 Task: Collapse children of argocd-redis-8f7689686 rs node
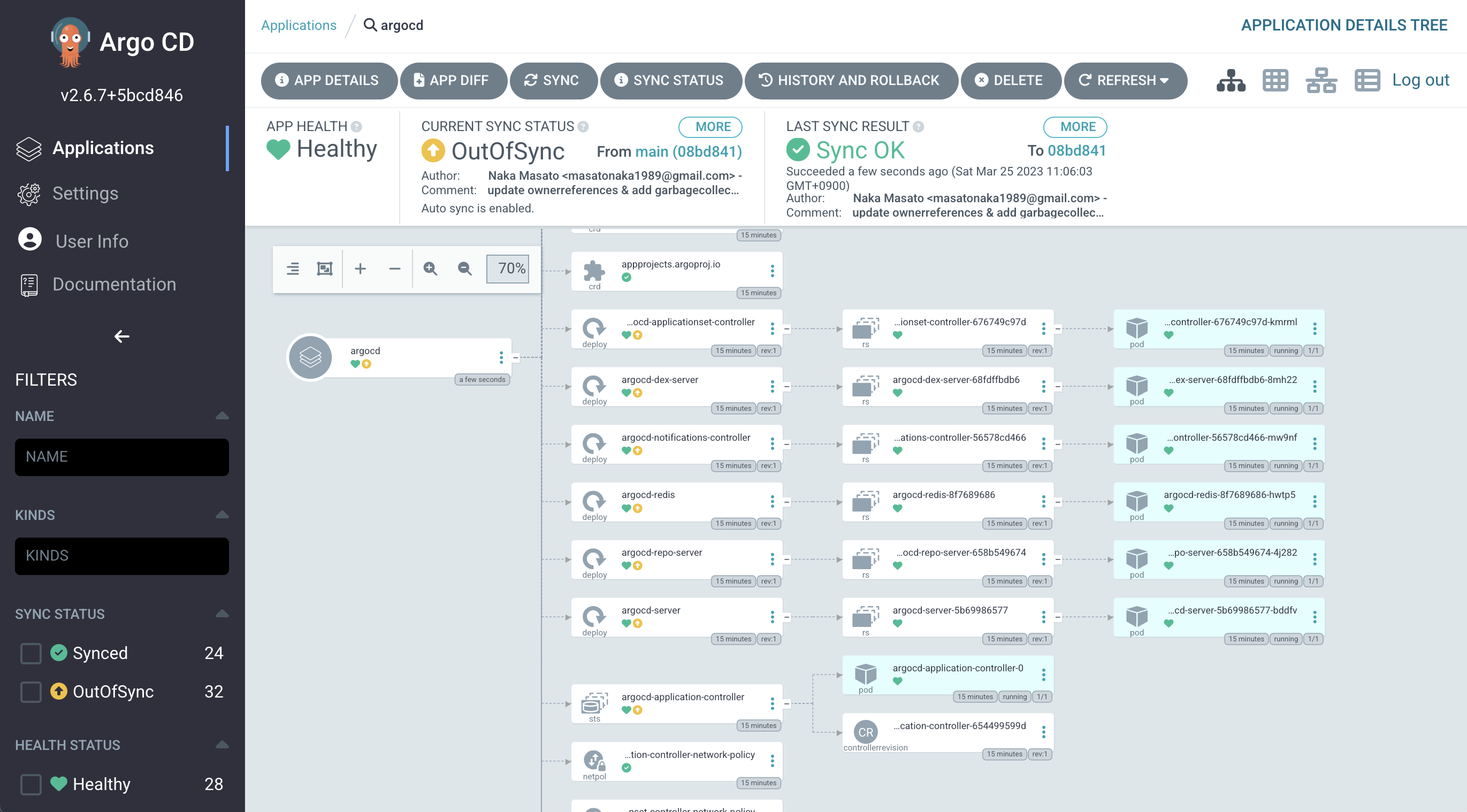pyautogui.click(x=1058, y=502)
